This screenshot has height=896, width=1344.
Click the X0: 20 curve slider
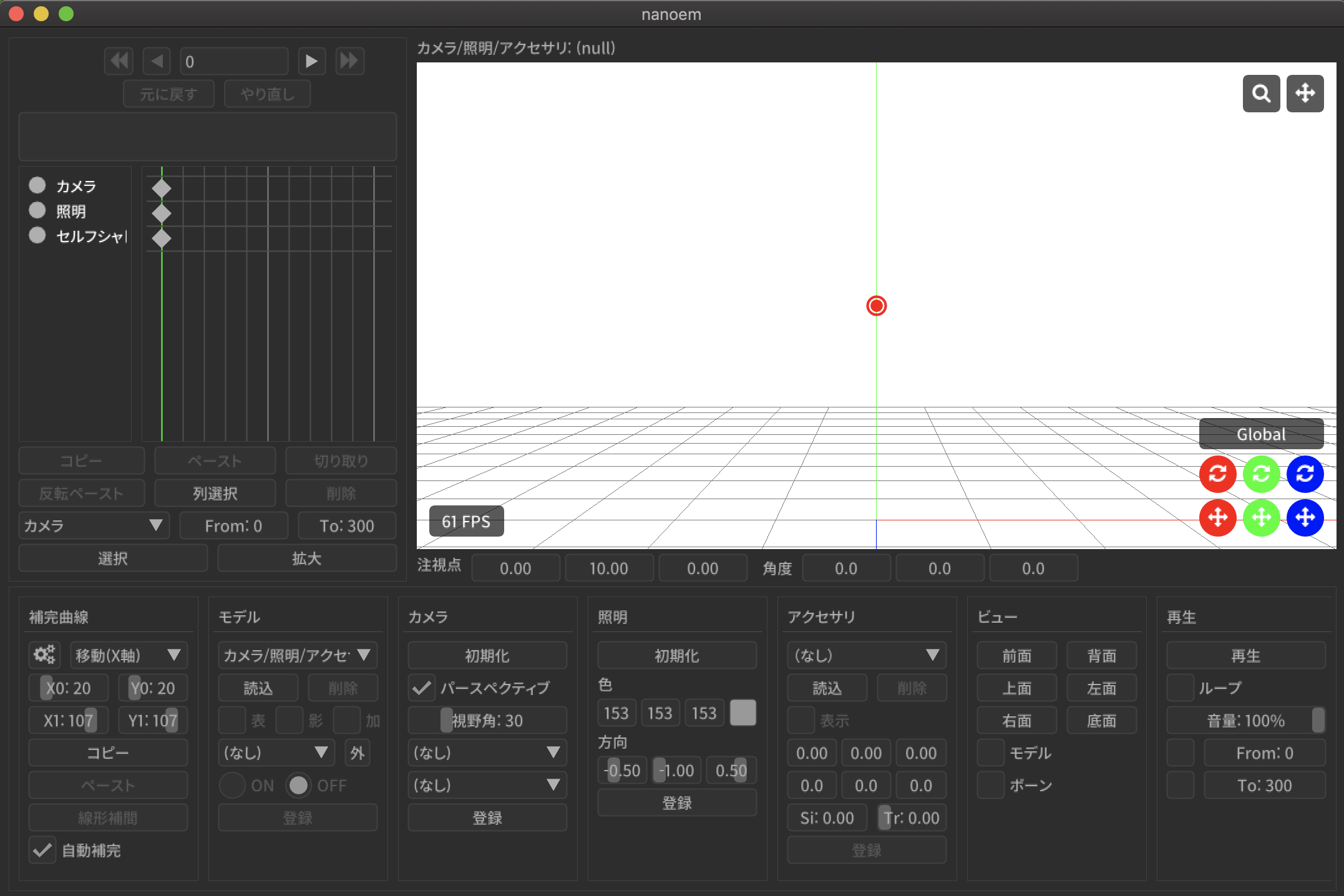[69, 688]
